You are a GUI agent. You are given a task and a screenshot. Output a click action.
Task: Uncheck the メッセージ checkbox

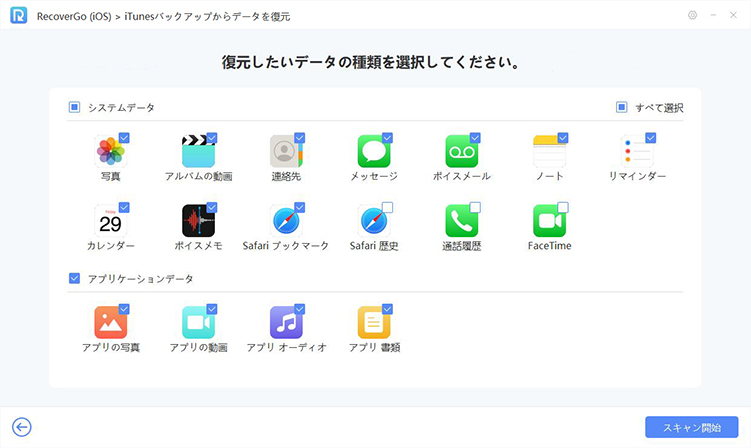(387, 138)
